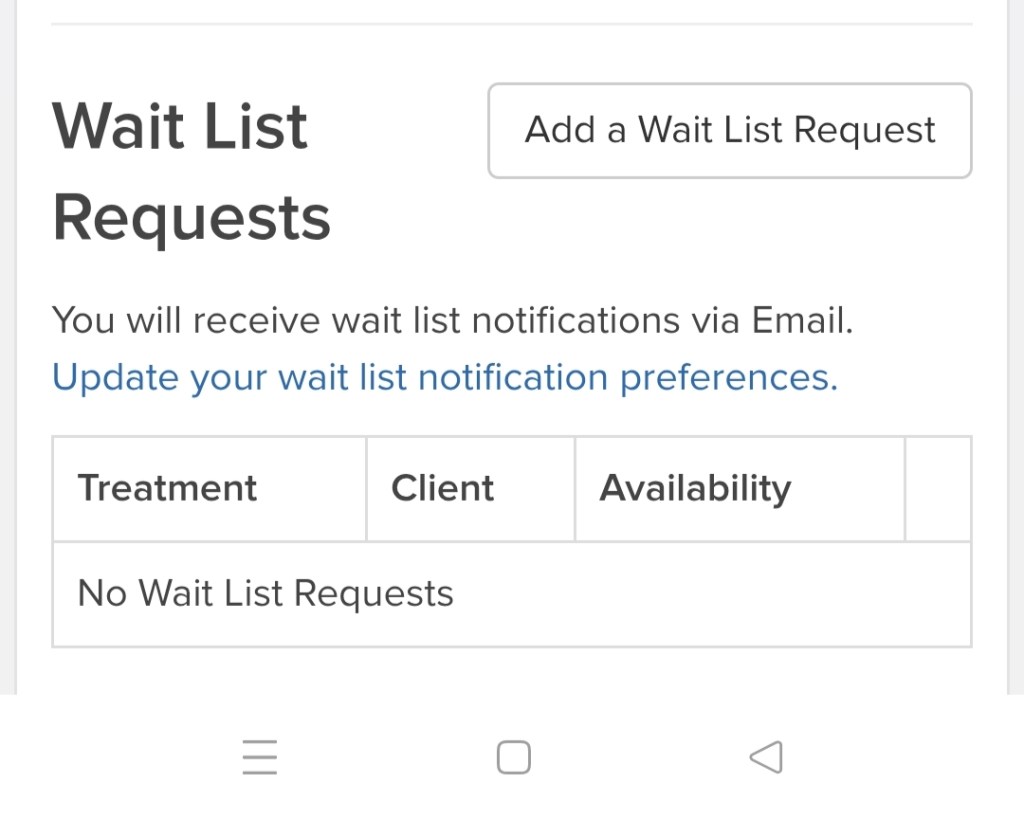Click the email notifications info sentence
The height and width of the screenshot is (820, 1024).
point(452,322)
